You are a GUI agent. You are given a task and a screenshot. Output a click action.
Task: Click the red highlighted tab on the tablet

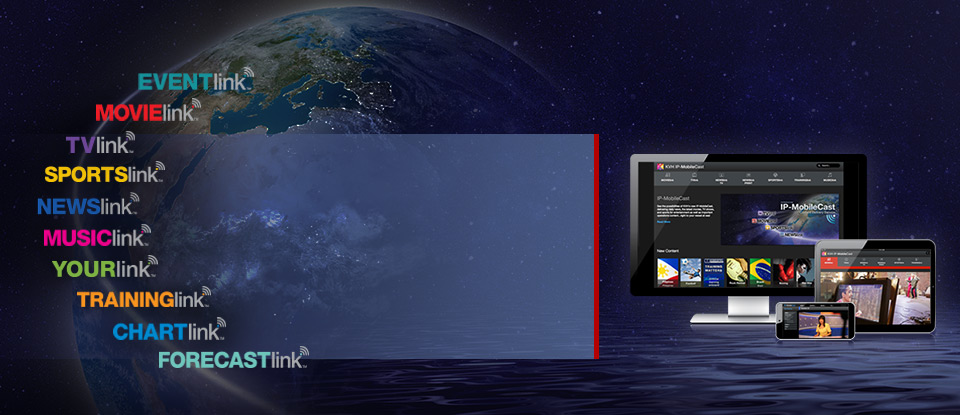point(828,261)
